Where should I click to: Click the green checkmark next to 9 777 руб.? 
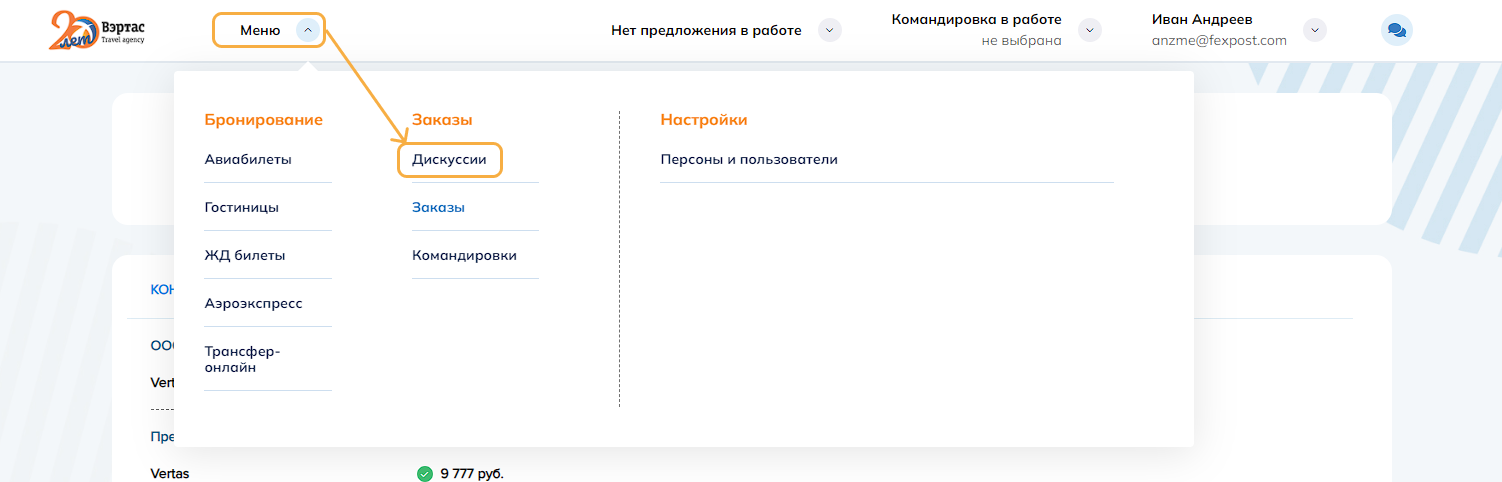[424, 474]
